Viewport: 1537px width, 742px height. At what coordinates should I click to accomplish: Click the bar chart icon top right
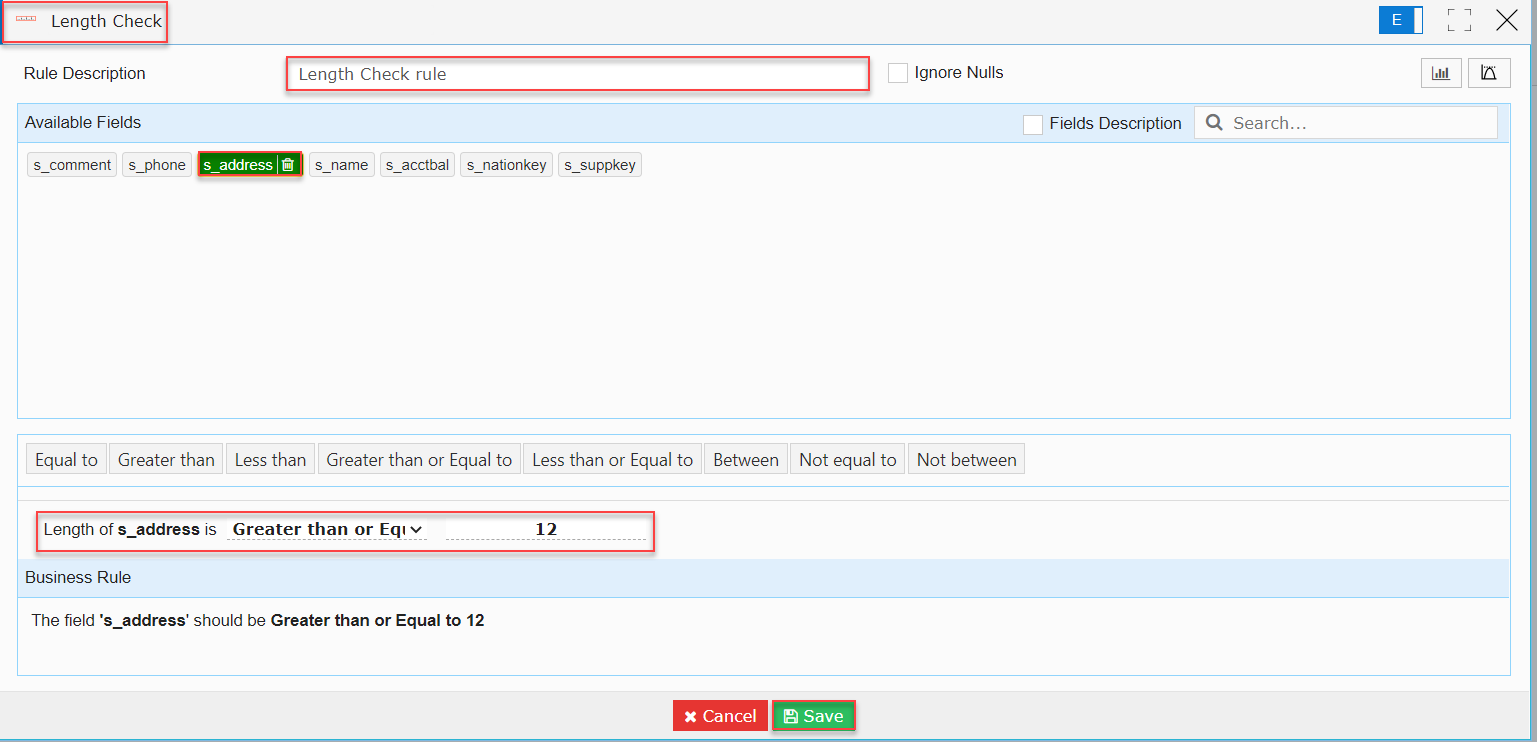[1440, 74]
